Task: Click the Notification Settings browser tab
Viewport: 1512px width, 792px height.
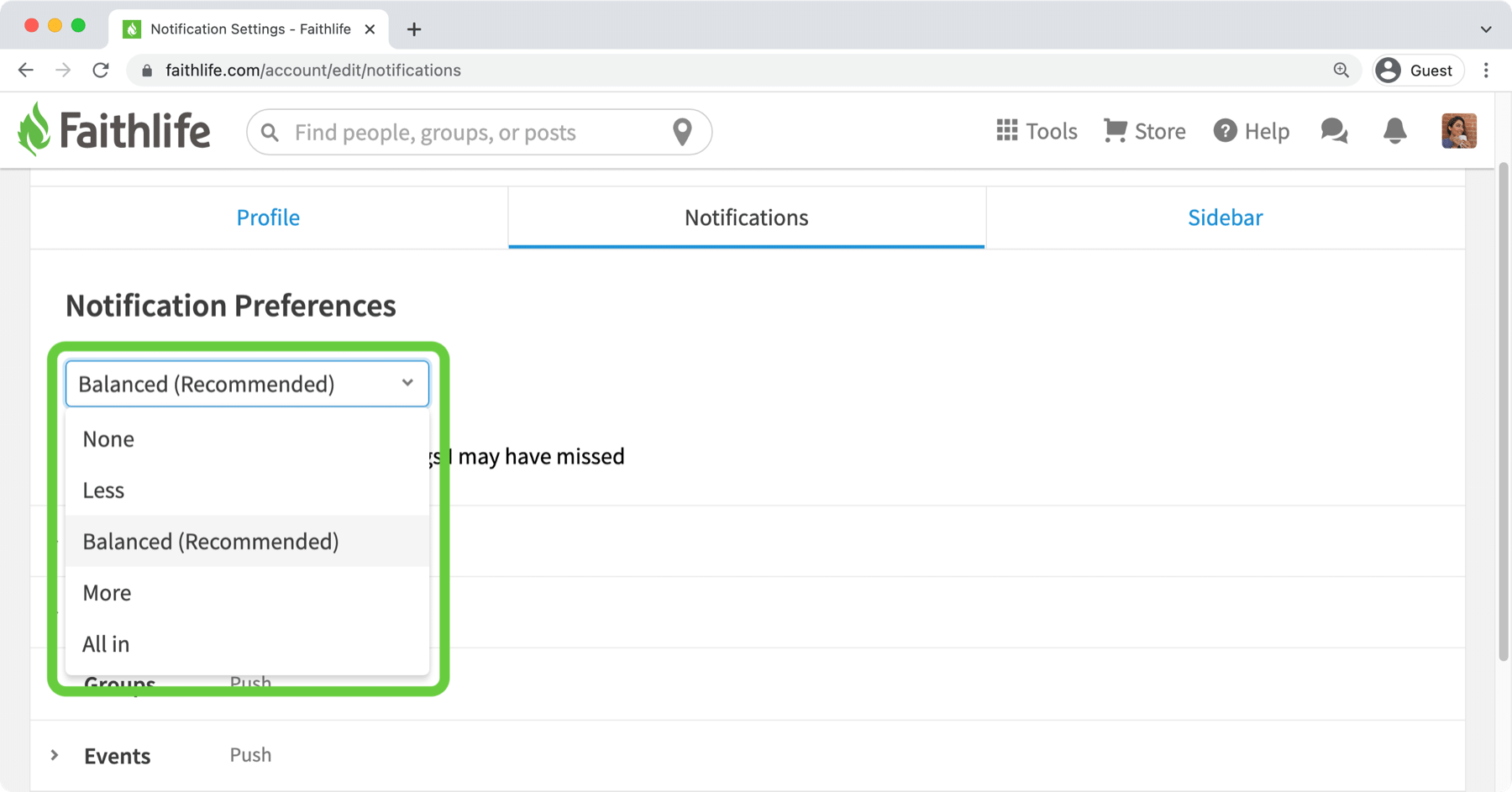Action: click(x=249, y=29)
